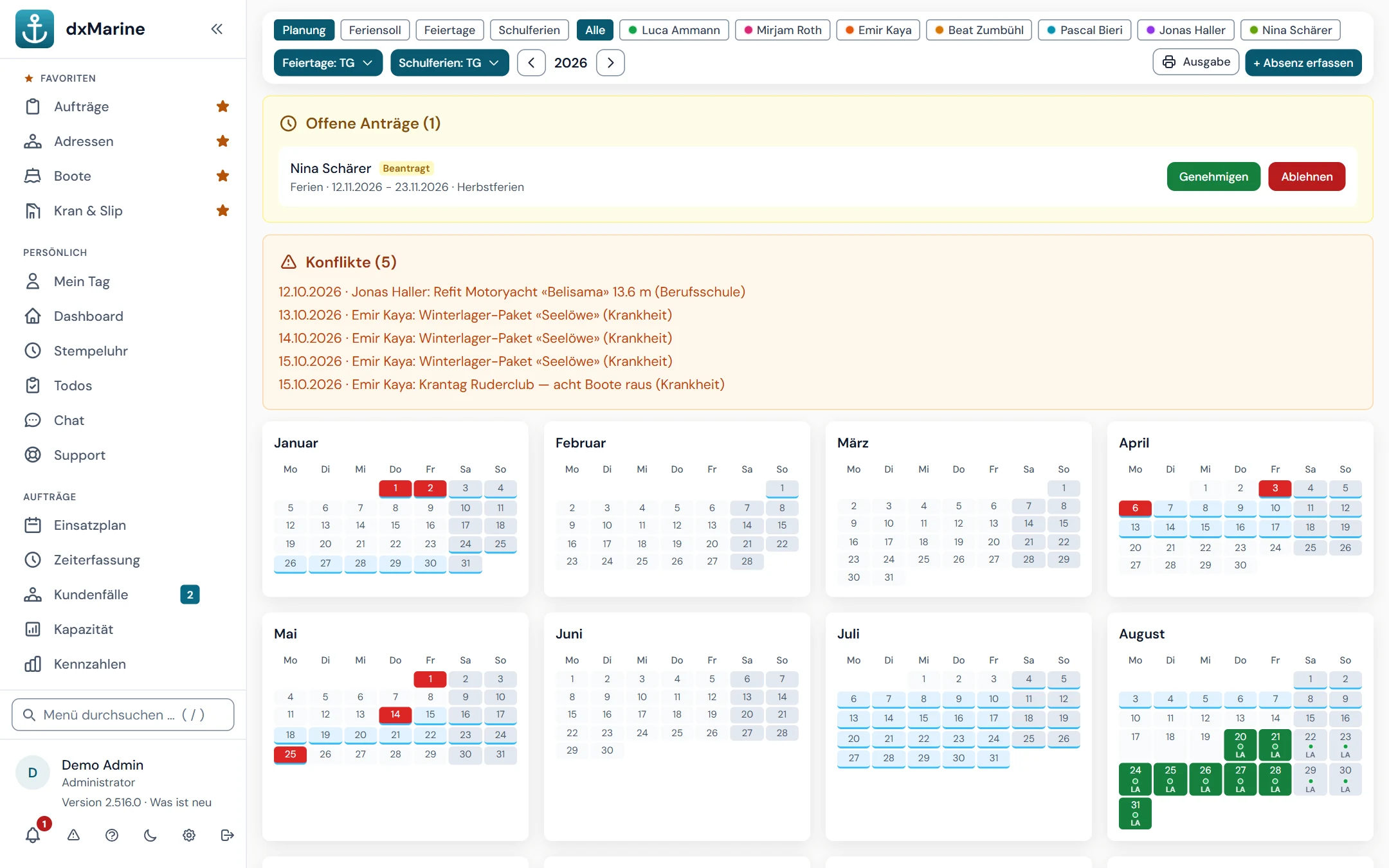The height and width of the screenshot is (868, 1389).
Task: Toggle Pascal Bieri employee filter
Action: click(1085, 30)
